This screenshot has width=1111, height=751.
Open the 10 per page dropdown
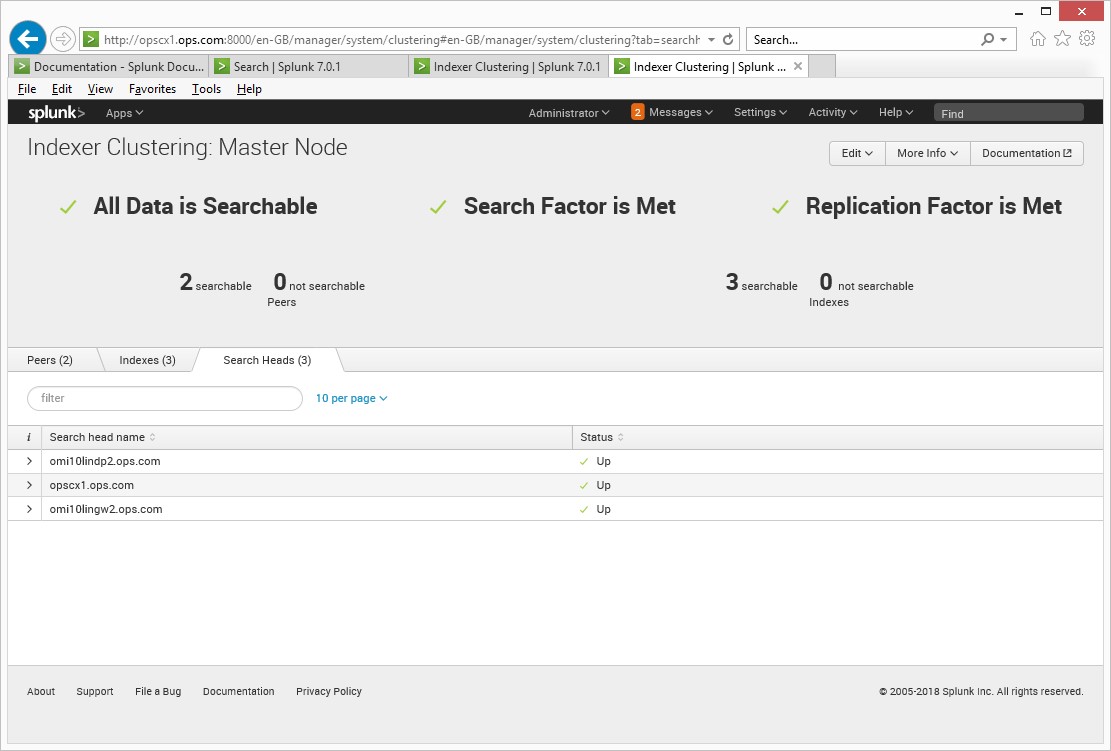click(x=351, y=398)
